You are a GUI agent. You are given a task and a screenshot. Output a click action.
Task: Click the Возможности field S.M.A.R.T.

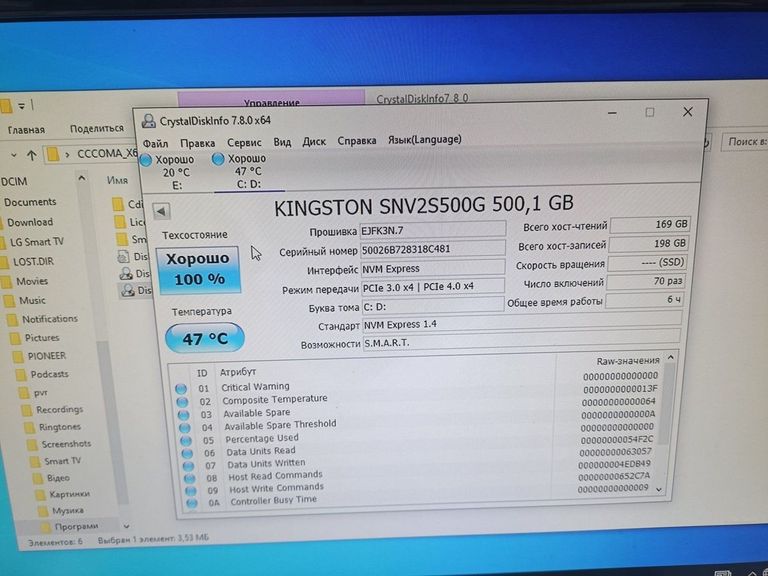(x=521, y=340)
